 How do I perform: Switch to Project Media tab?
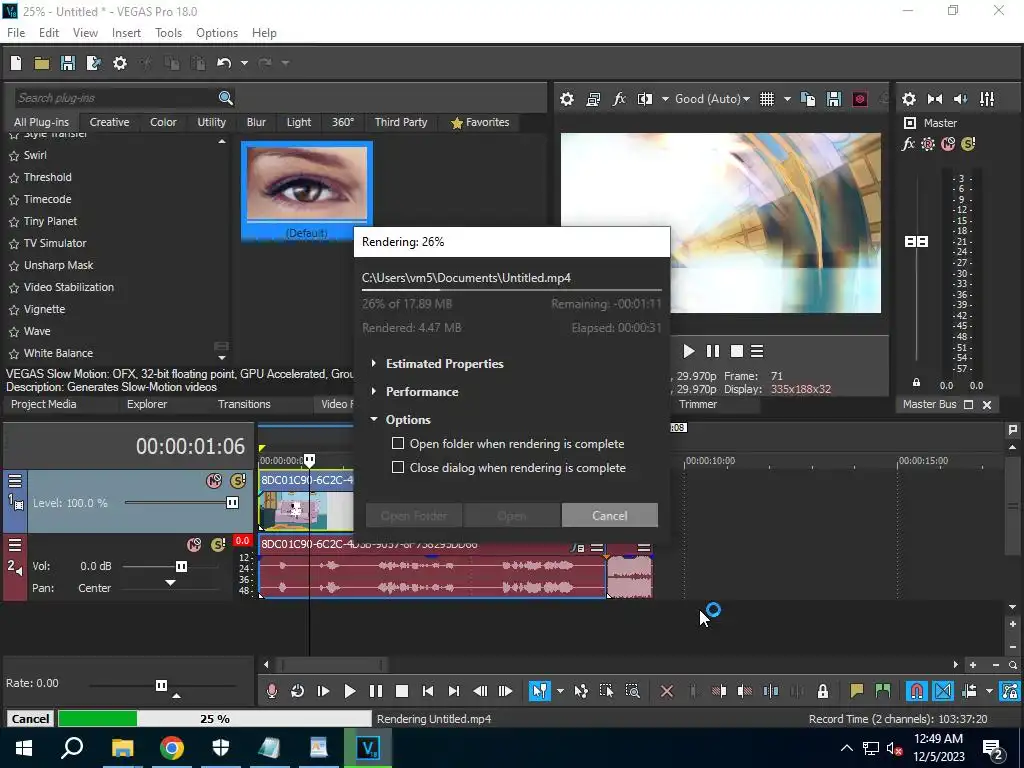click(43, 404)
